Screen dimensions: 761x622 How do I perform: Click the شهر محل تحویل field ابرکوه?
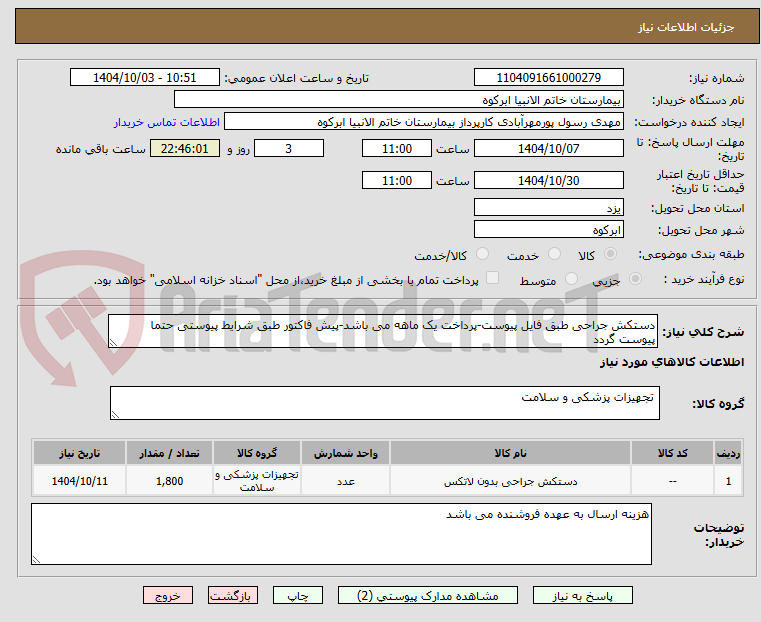[x=548, y=229]
